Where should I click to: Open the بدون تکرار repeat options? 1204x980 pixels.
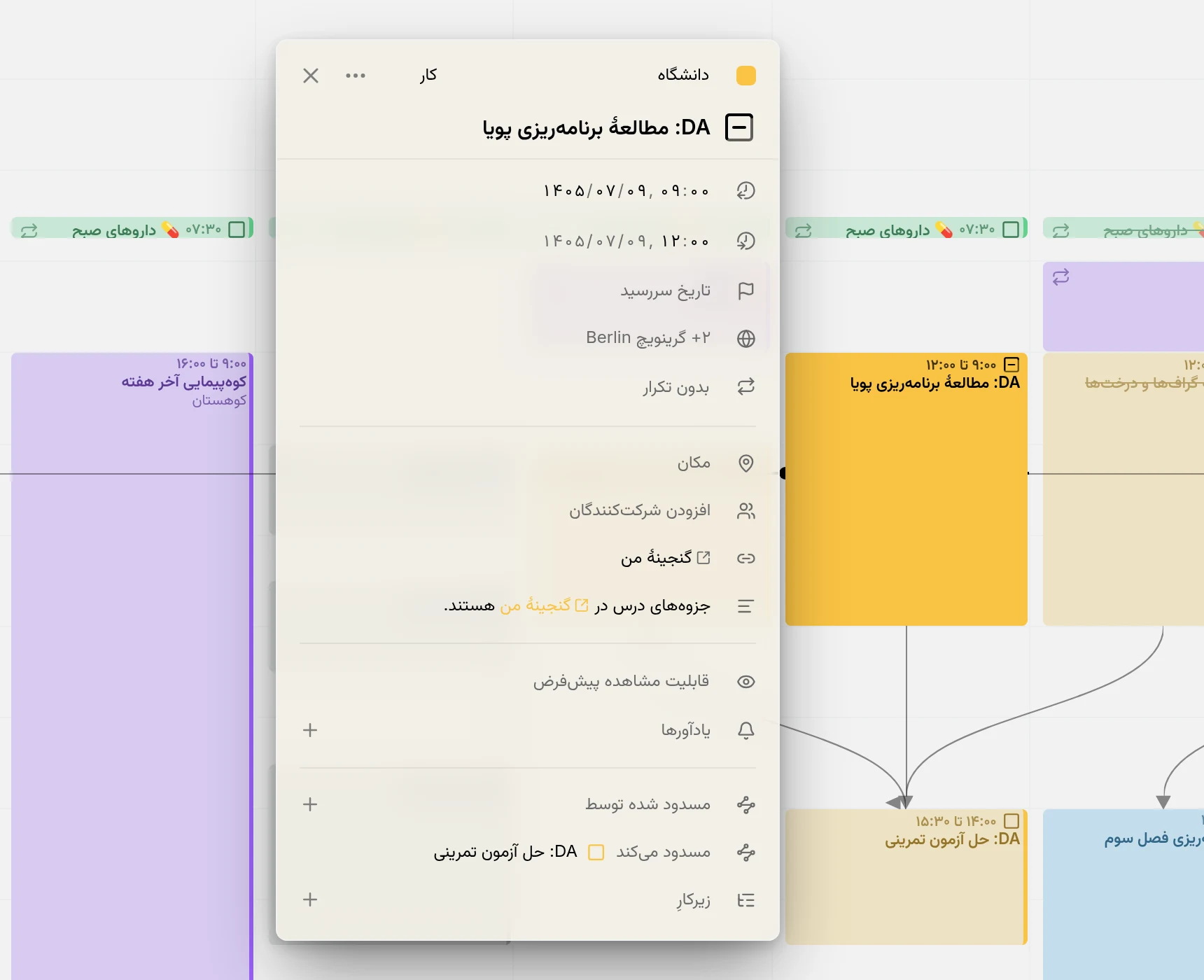[676, 387]
